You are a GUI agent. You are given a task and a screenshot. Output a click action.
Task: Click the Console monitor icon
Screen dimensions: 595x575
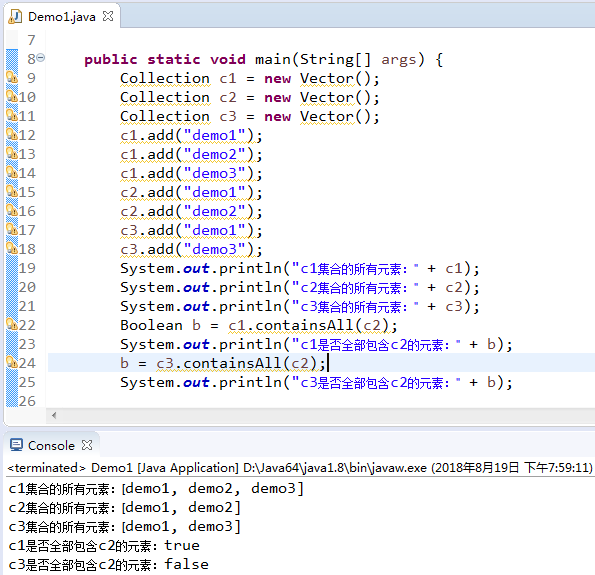point(16,445)
